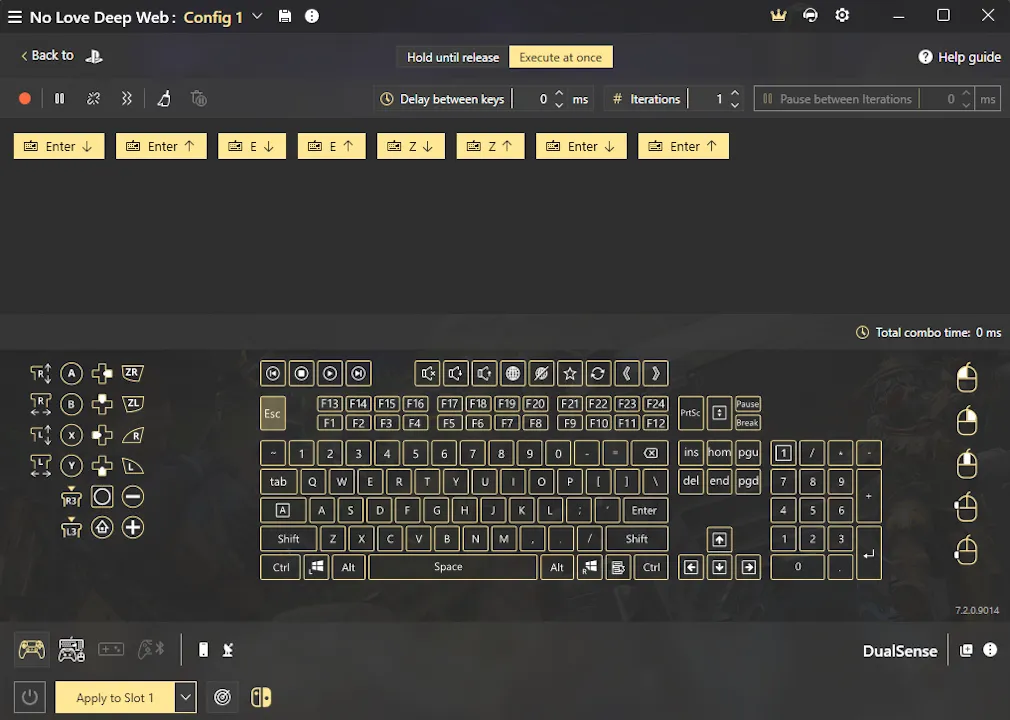Open the Help guide
Viewport: 1010px width, 720px height.
tap(958, 56)
